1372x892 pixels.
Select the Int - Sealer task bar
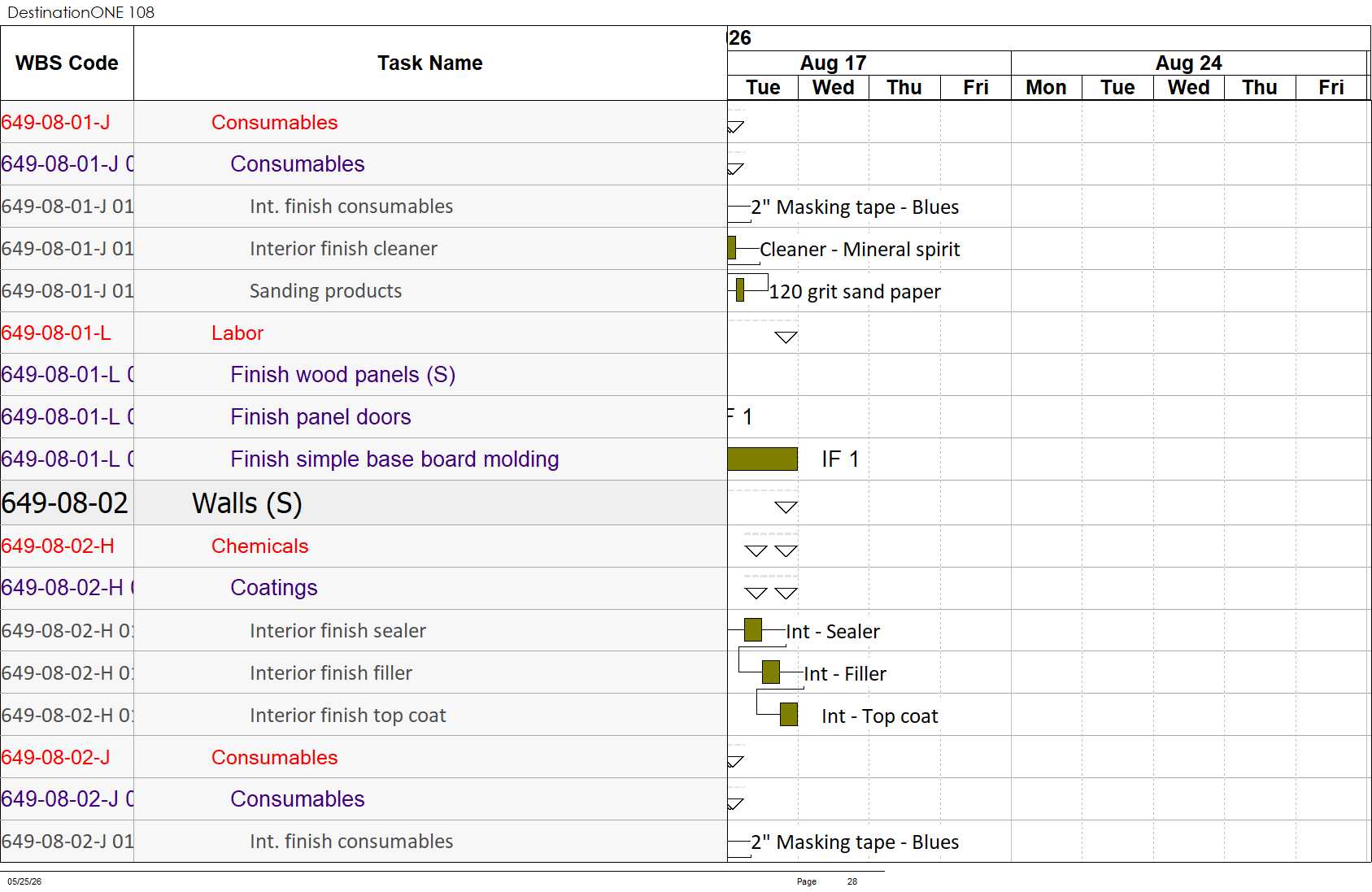[753, 630]
